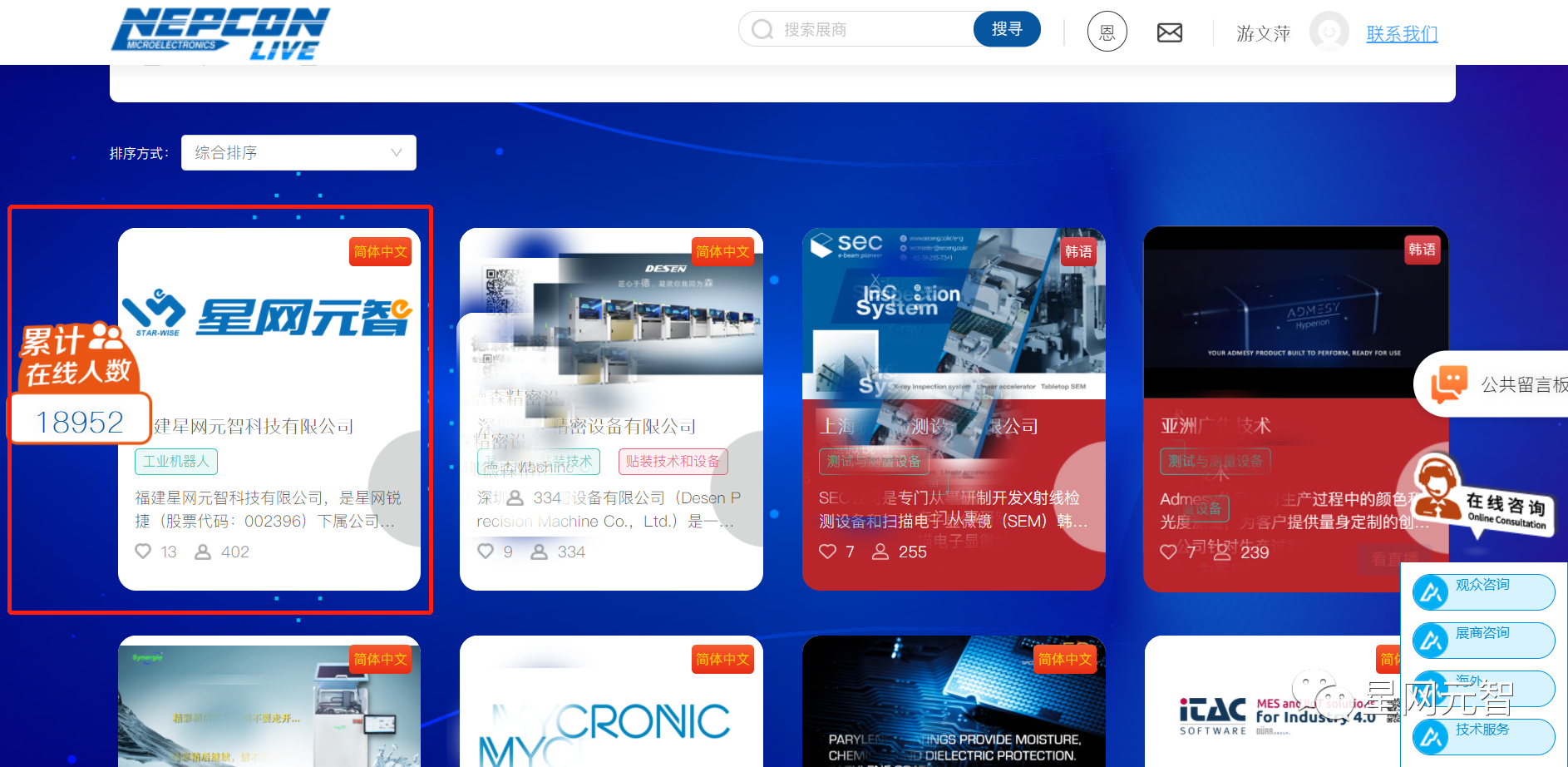Click the NEPCON LIVE logo
This screenshot has height=767, width=1568.
(x=220, y=34)
